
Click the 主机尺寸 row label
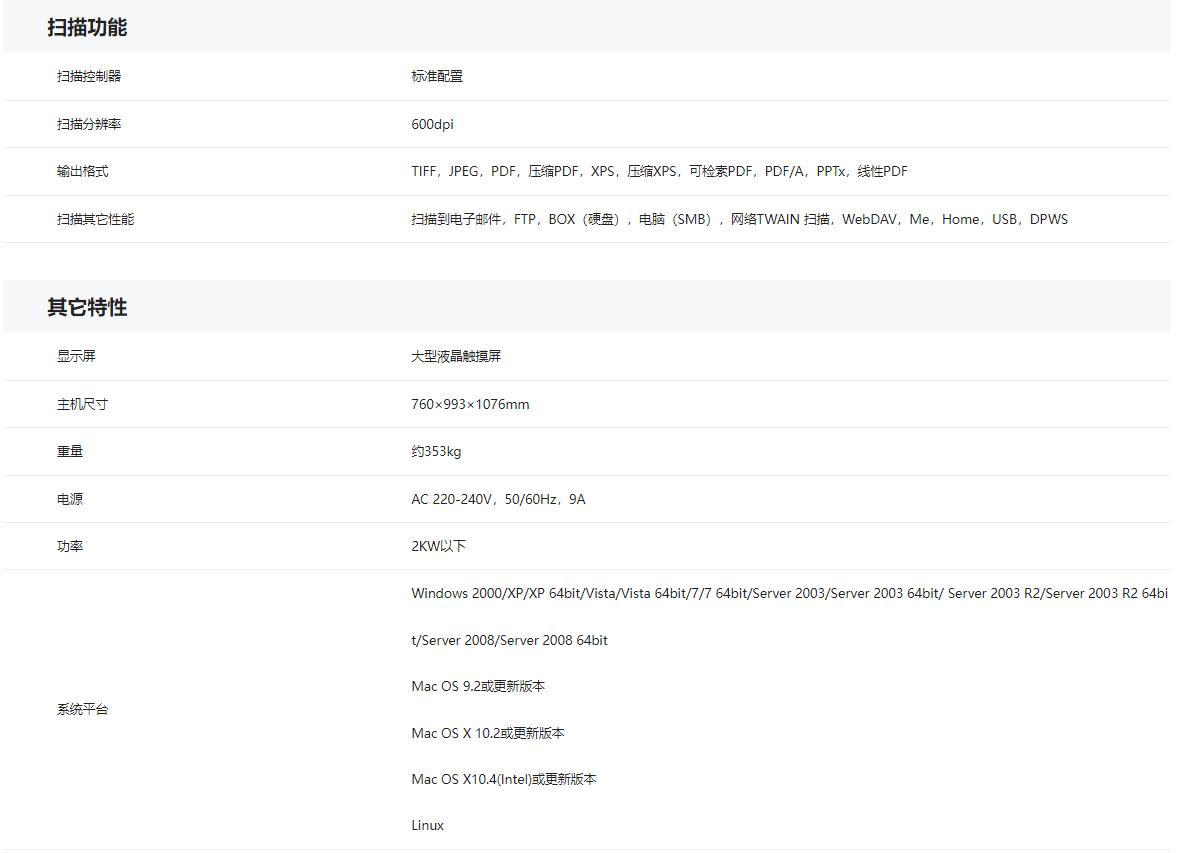click(x=82, y=404)
